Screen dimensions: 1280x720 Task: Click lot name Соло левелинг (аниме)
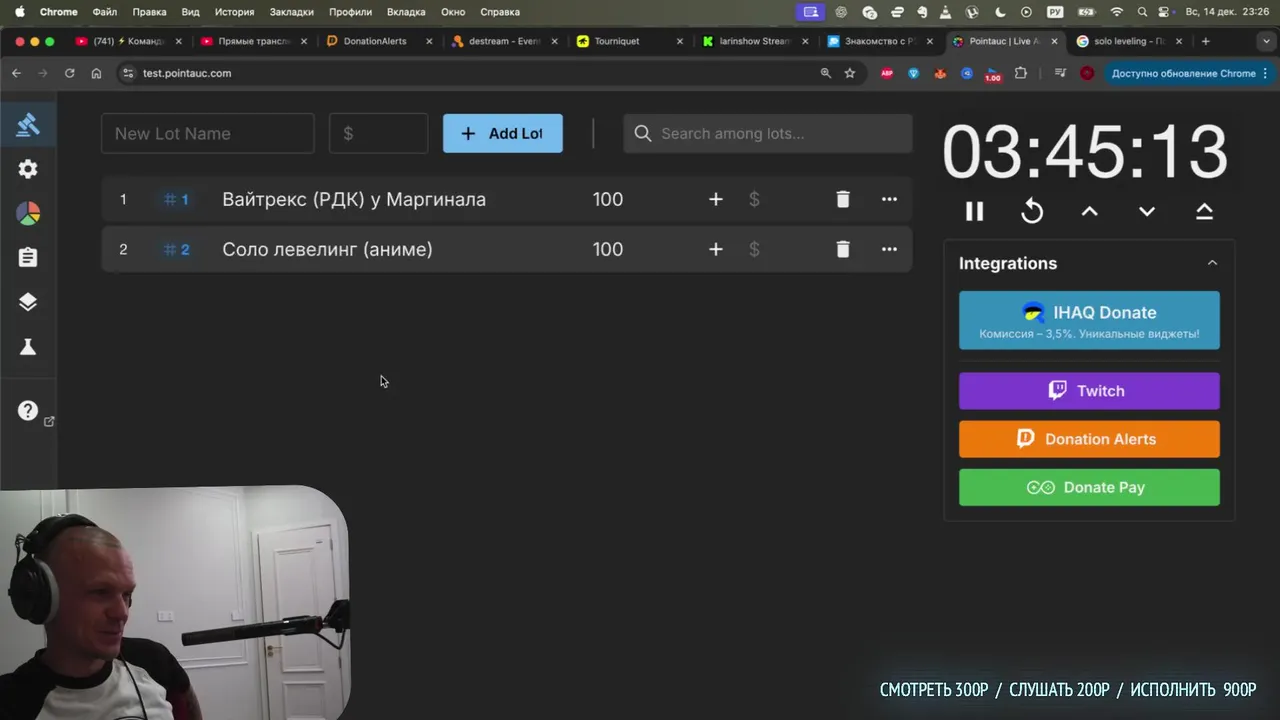click(327, 249)
